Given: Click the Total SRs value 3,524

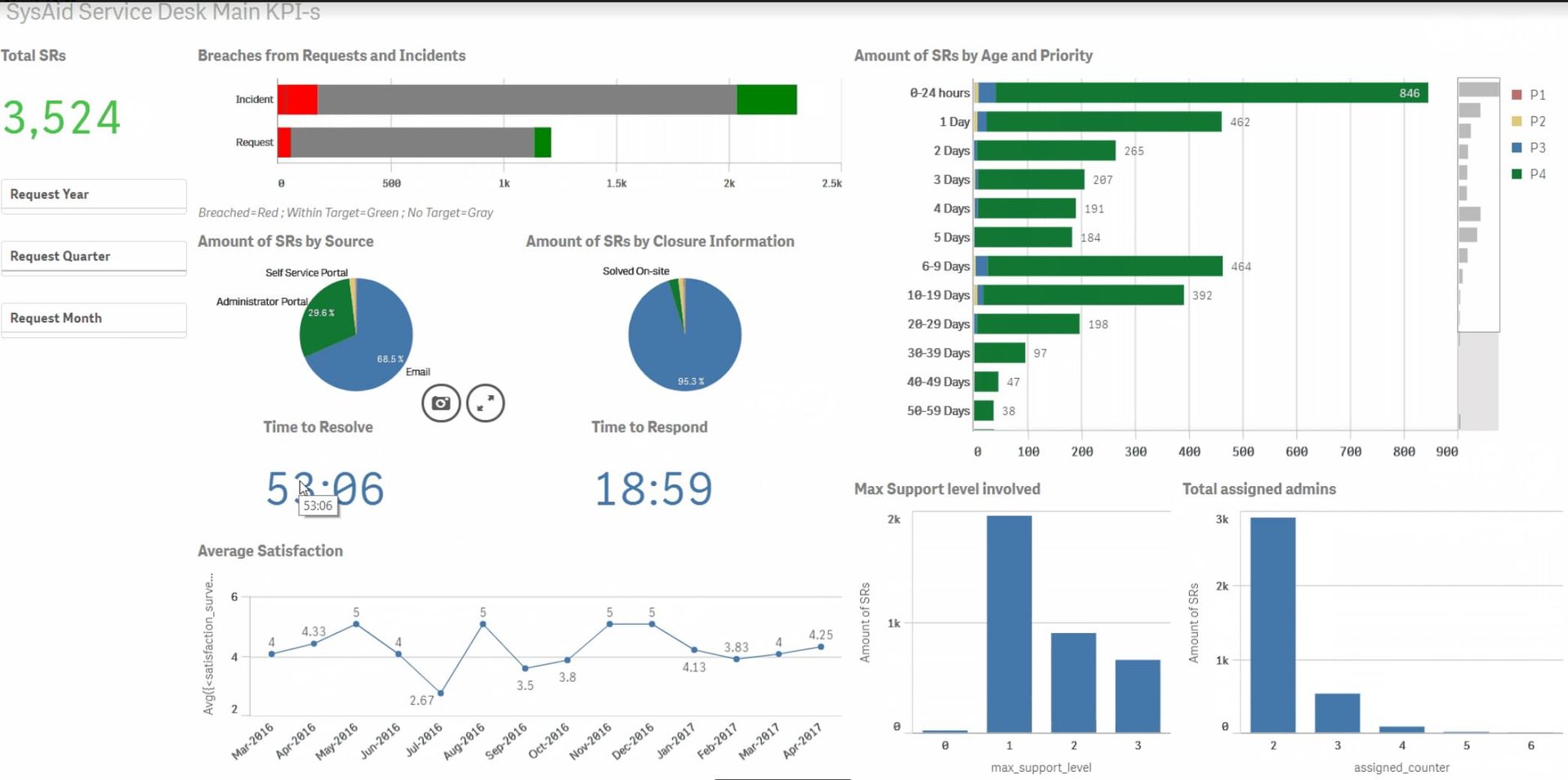Looking at the screenshot, I should point(61,117).
